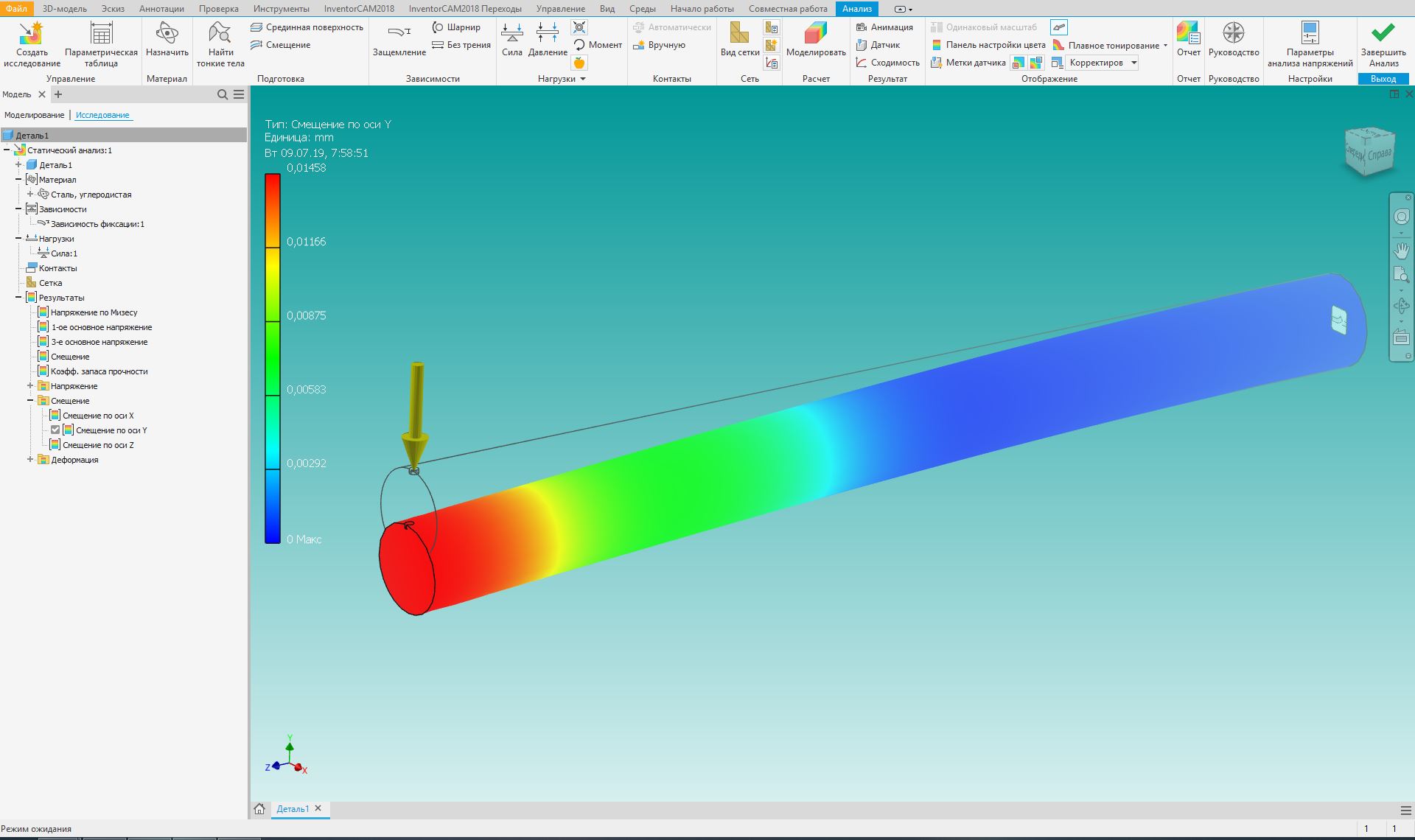Toggle the Смещение по оси Y checkbox
The height and width of the screenshot is (840, 1415).
[55, 430]
